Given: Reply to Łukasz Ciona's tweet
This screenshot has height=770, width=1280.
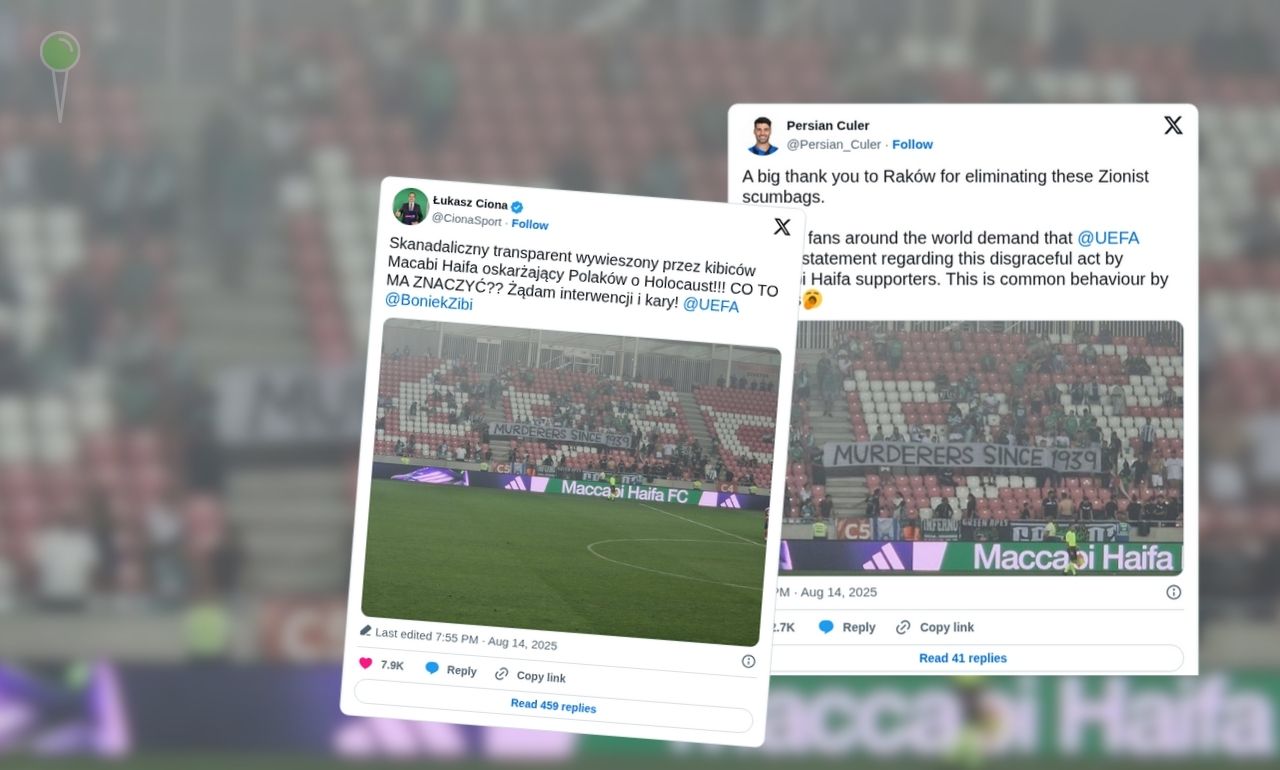Looking at the screenshot, I should pos(450,670).
